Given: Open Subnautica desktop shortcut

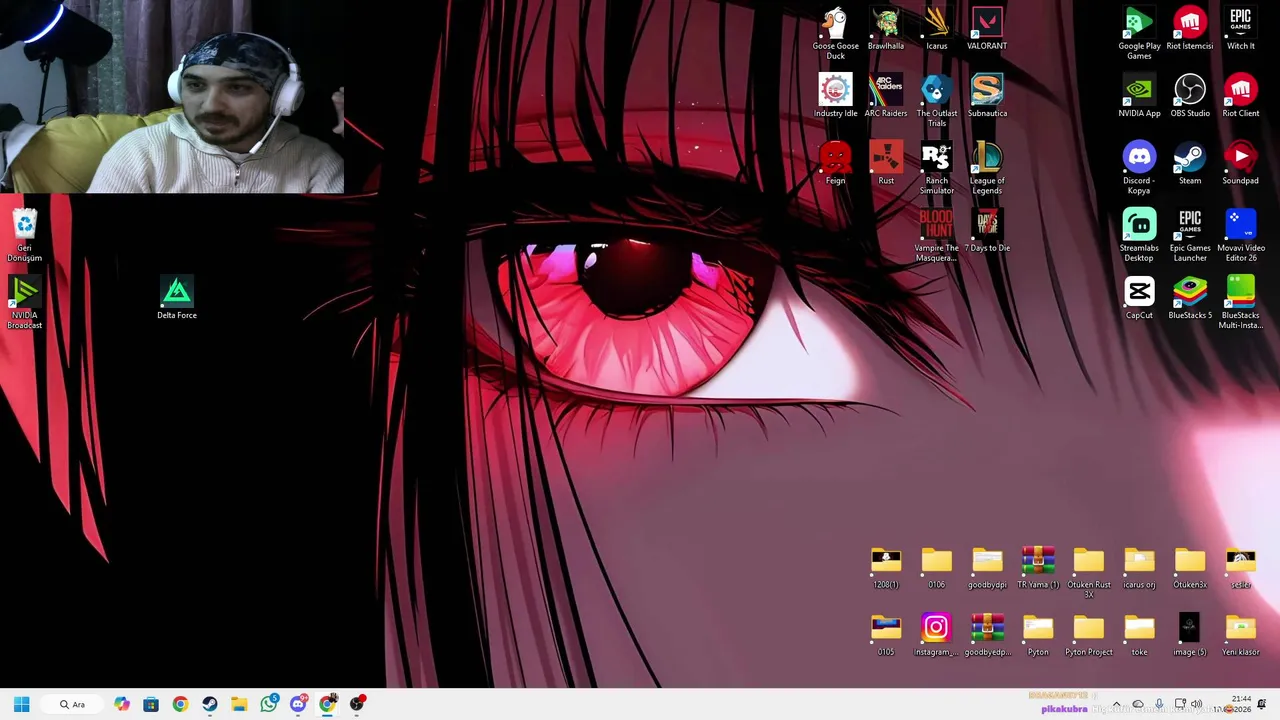Looking at the screenshot, I should click(987, 96).
